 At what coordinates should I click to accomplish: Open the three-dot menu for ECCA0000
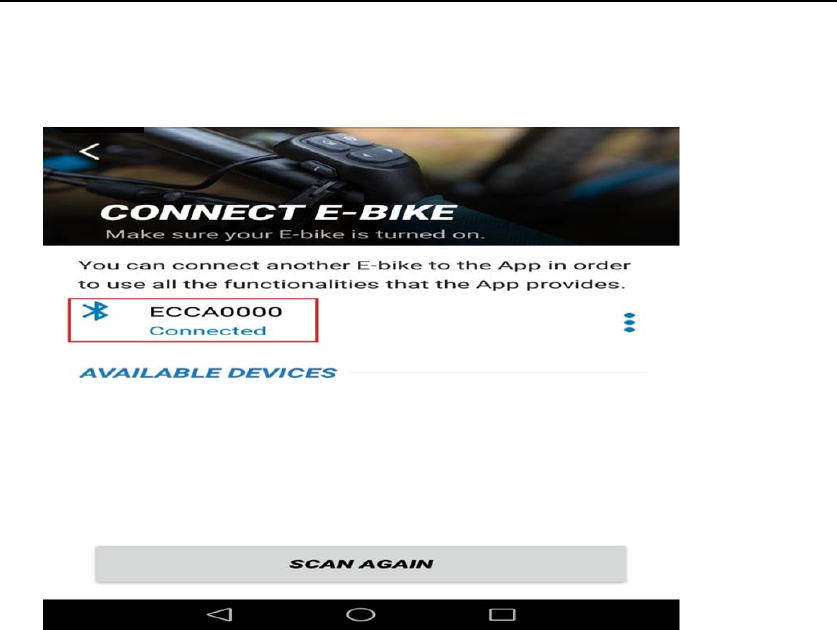coord(629,322)
